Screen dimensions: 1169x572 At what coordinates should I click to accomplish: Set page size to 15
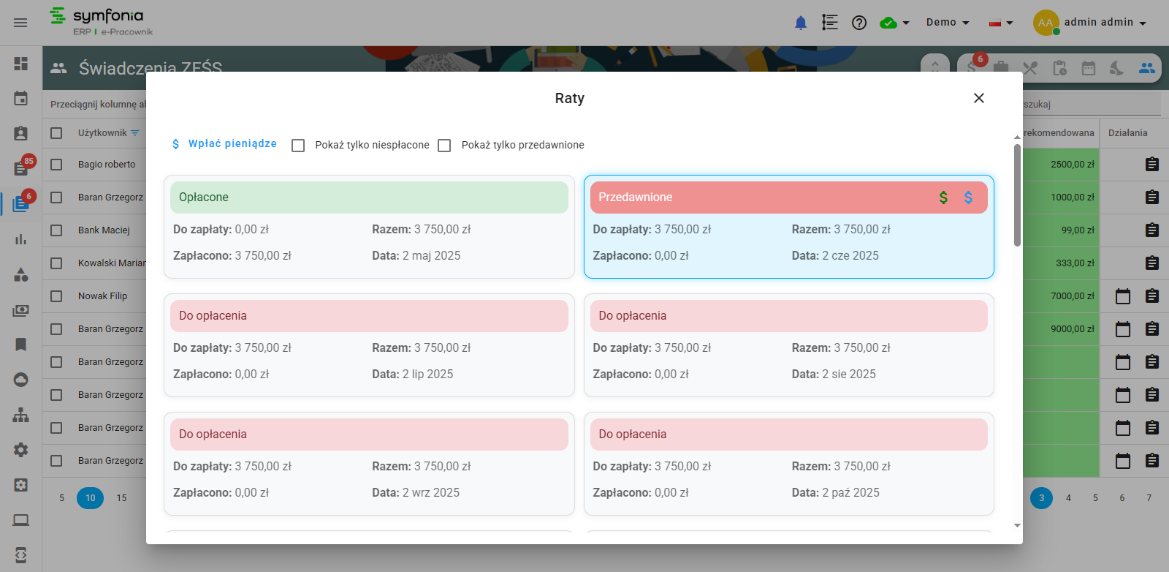pos(122,497)
